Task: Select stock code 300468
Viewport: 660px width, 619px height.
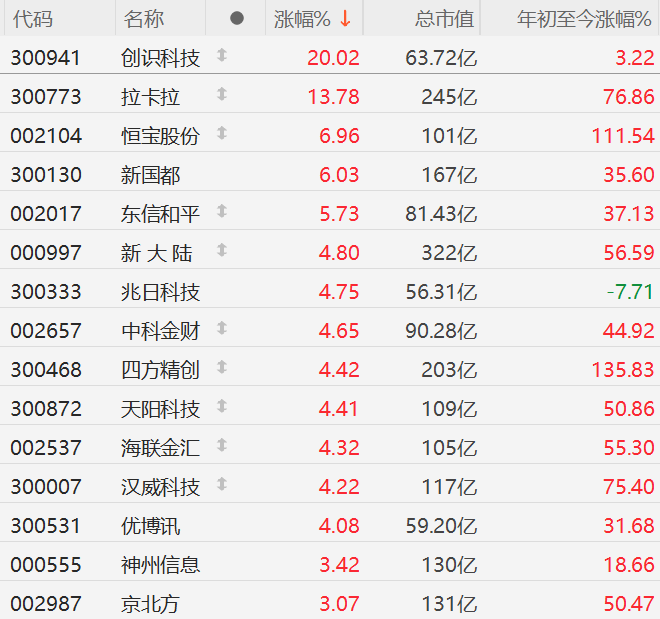Action: point(46,370)
